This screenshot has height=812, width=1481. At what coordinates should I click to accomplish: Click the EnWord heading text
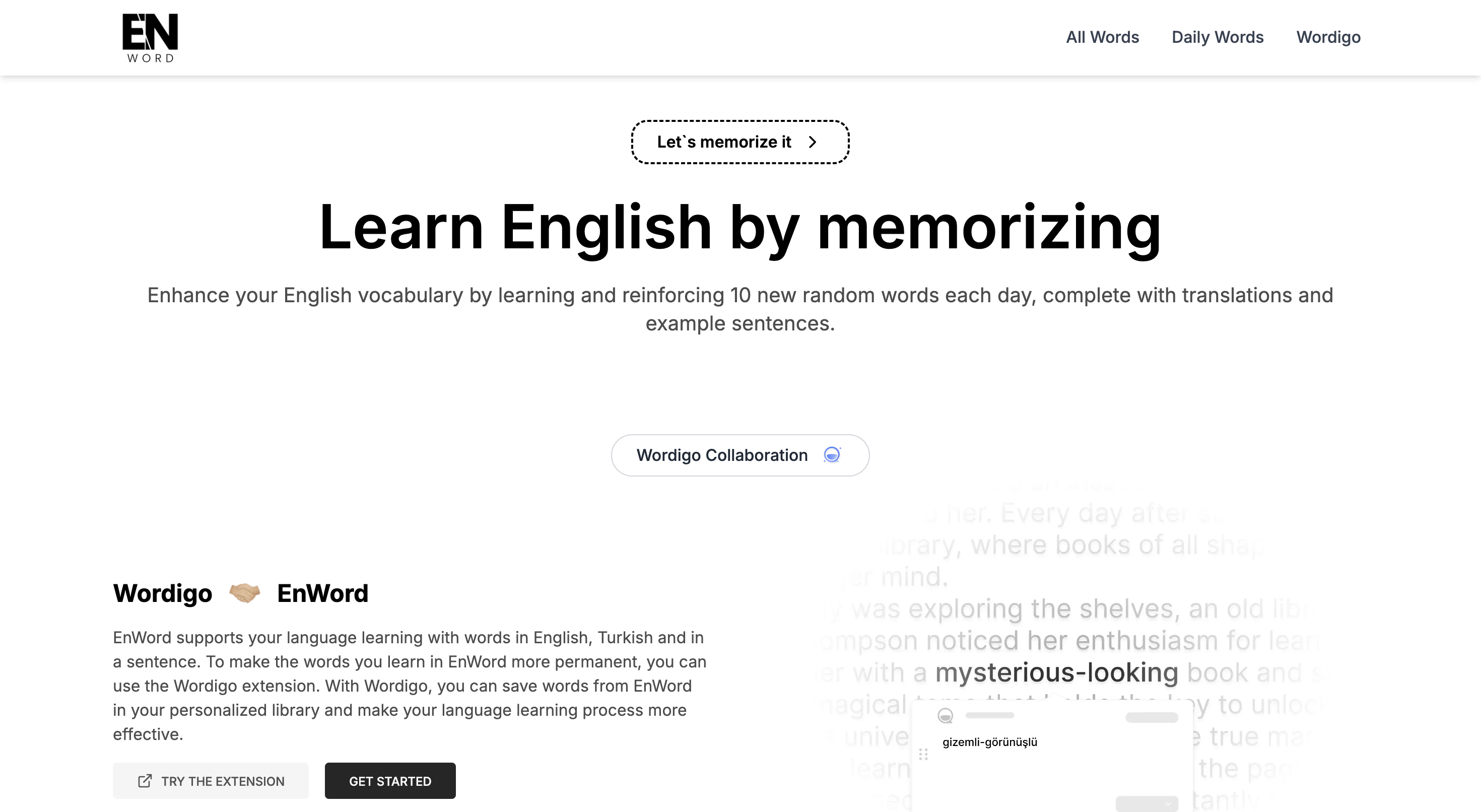[x=322, y=593]
